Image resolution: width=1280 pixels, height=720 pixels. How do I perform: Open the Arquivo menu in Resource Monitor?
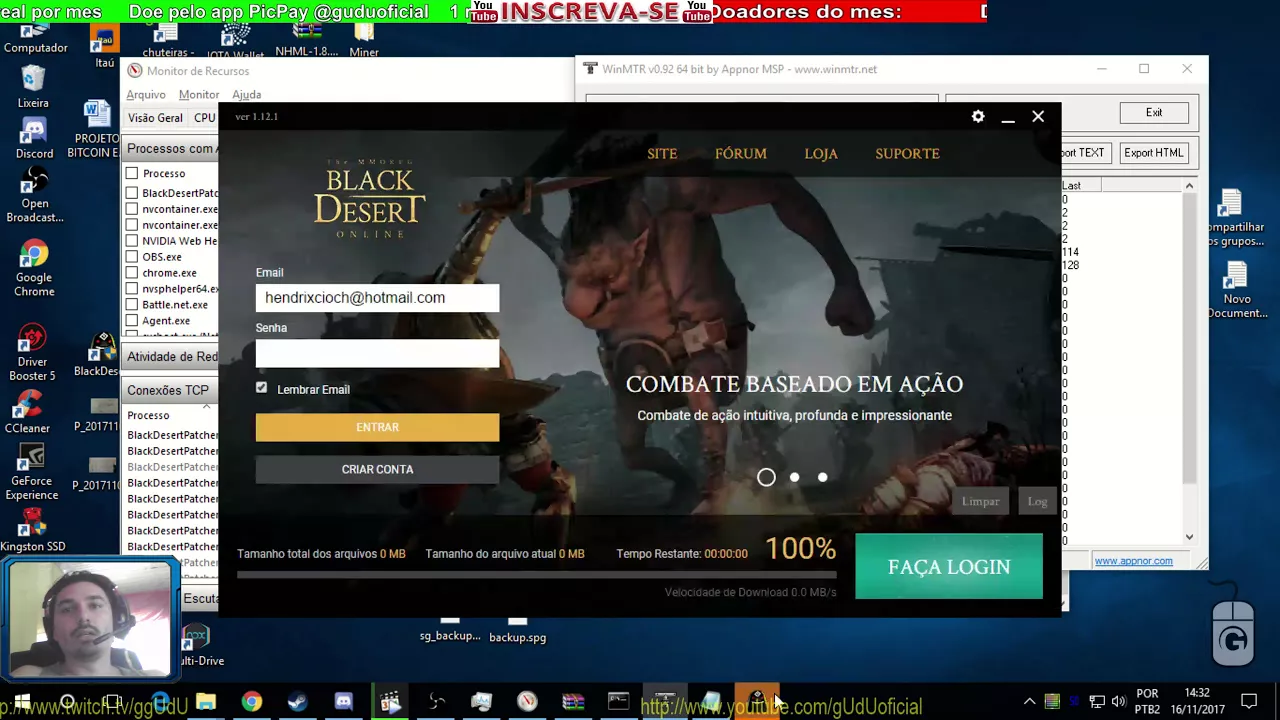(x=146, y=95)
